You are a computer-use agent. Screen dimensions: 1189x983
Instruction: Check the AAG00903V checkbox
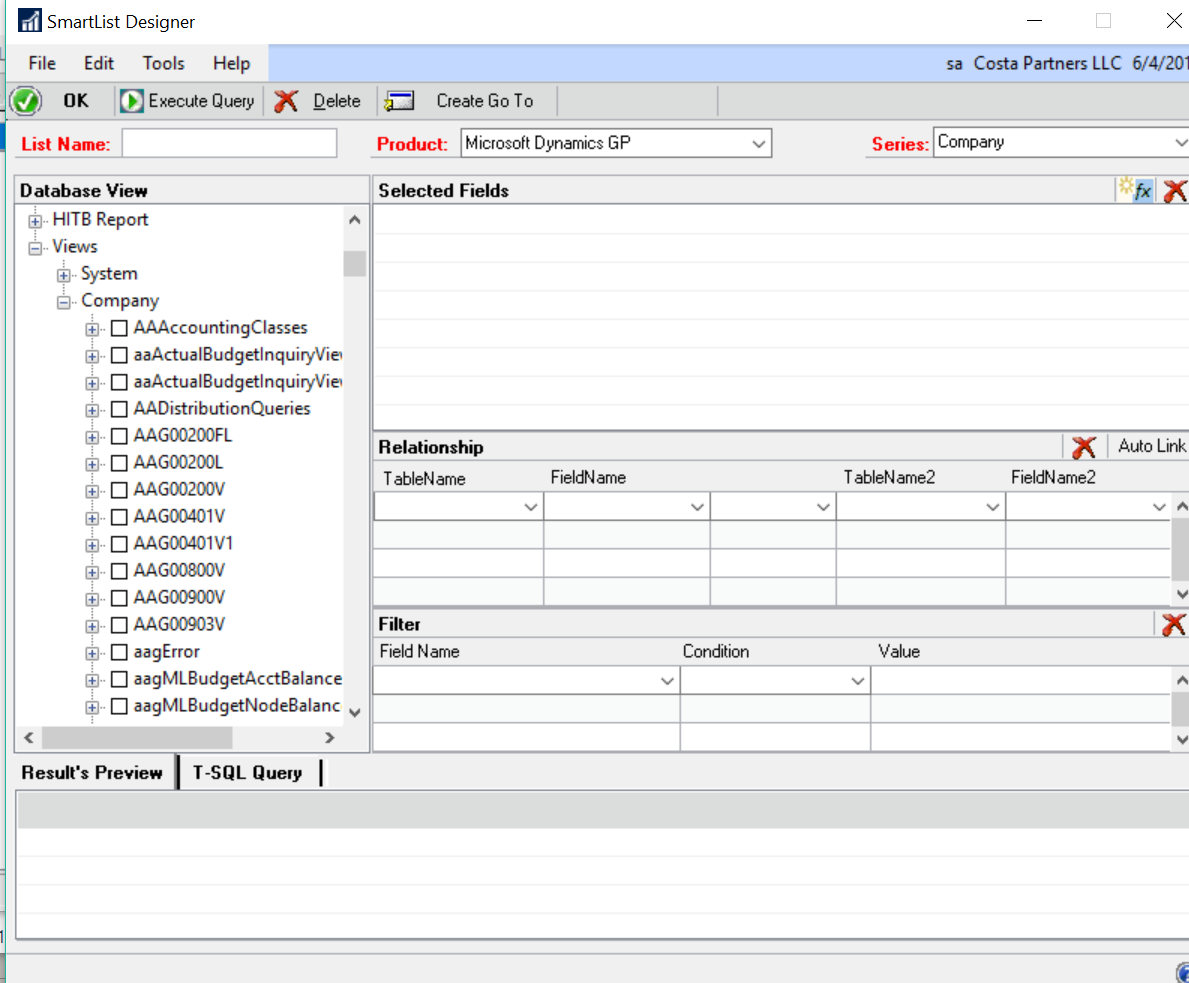pos(119,625)
